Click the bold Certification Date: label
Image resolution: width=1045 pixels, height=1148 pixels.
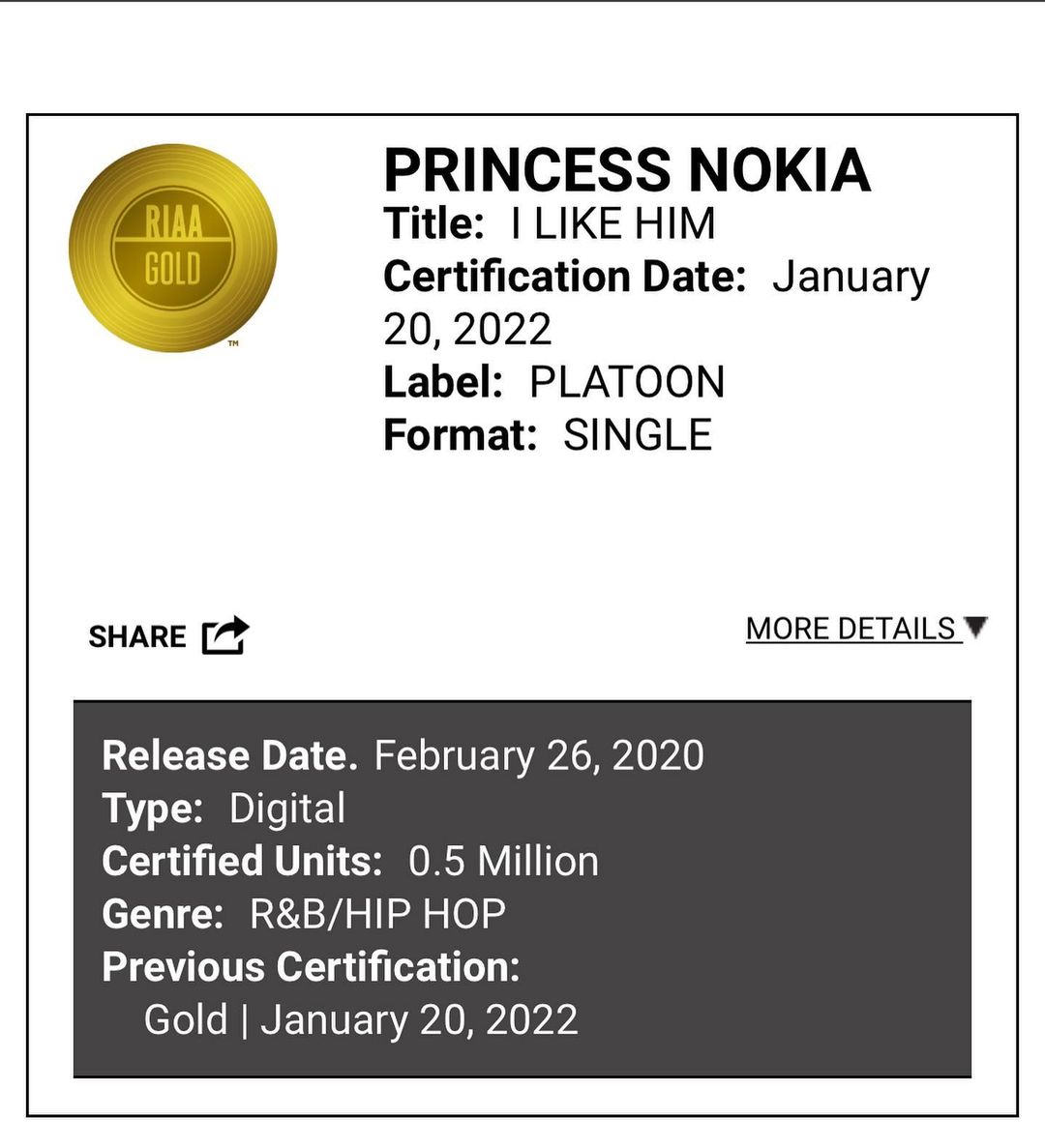tap(565, 277)
